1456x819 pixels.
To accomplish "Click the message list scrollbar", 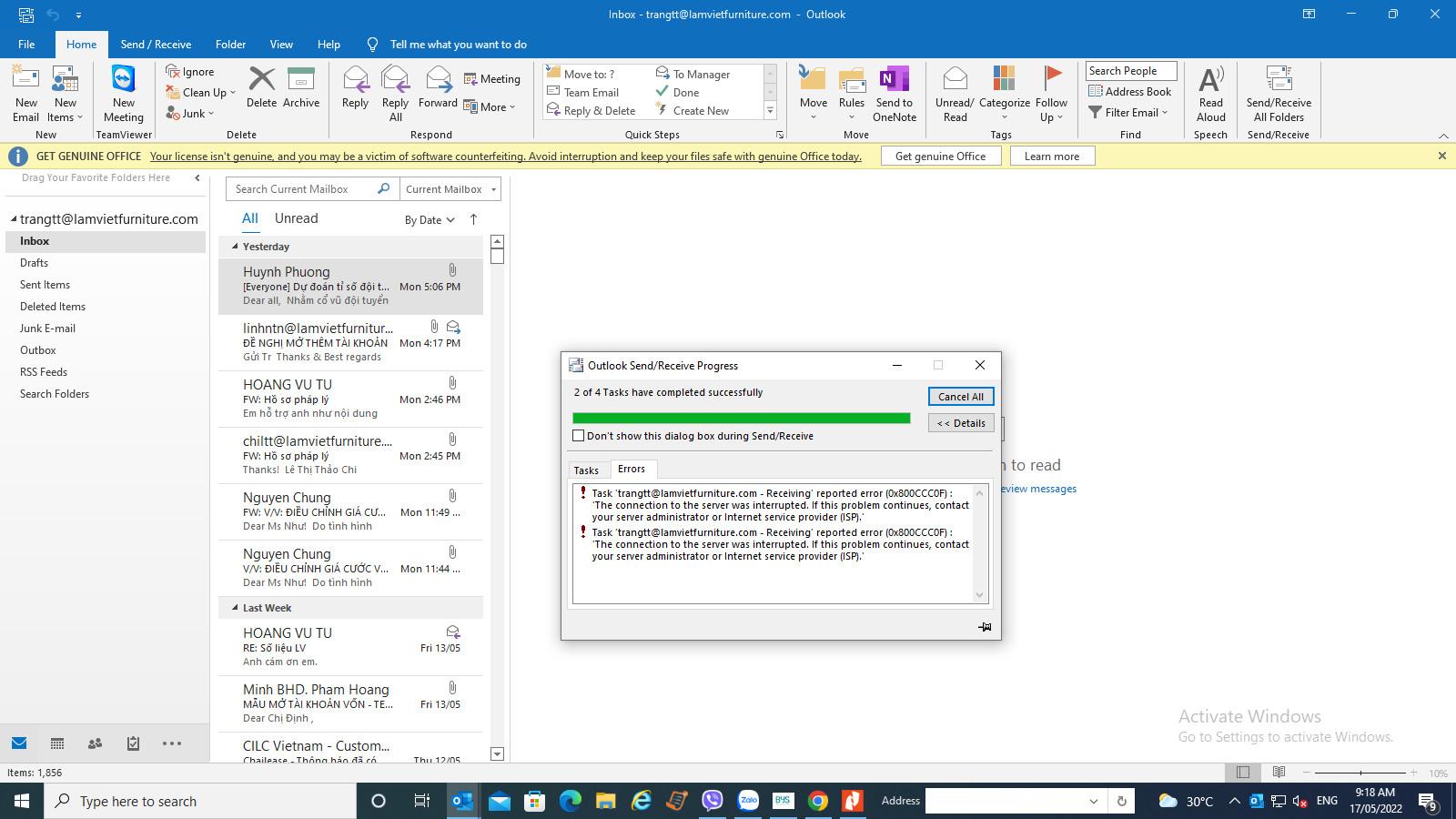I will [497, 497].
